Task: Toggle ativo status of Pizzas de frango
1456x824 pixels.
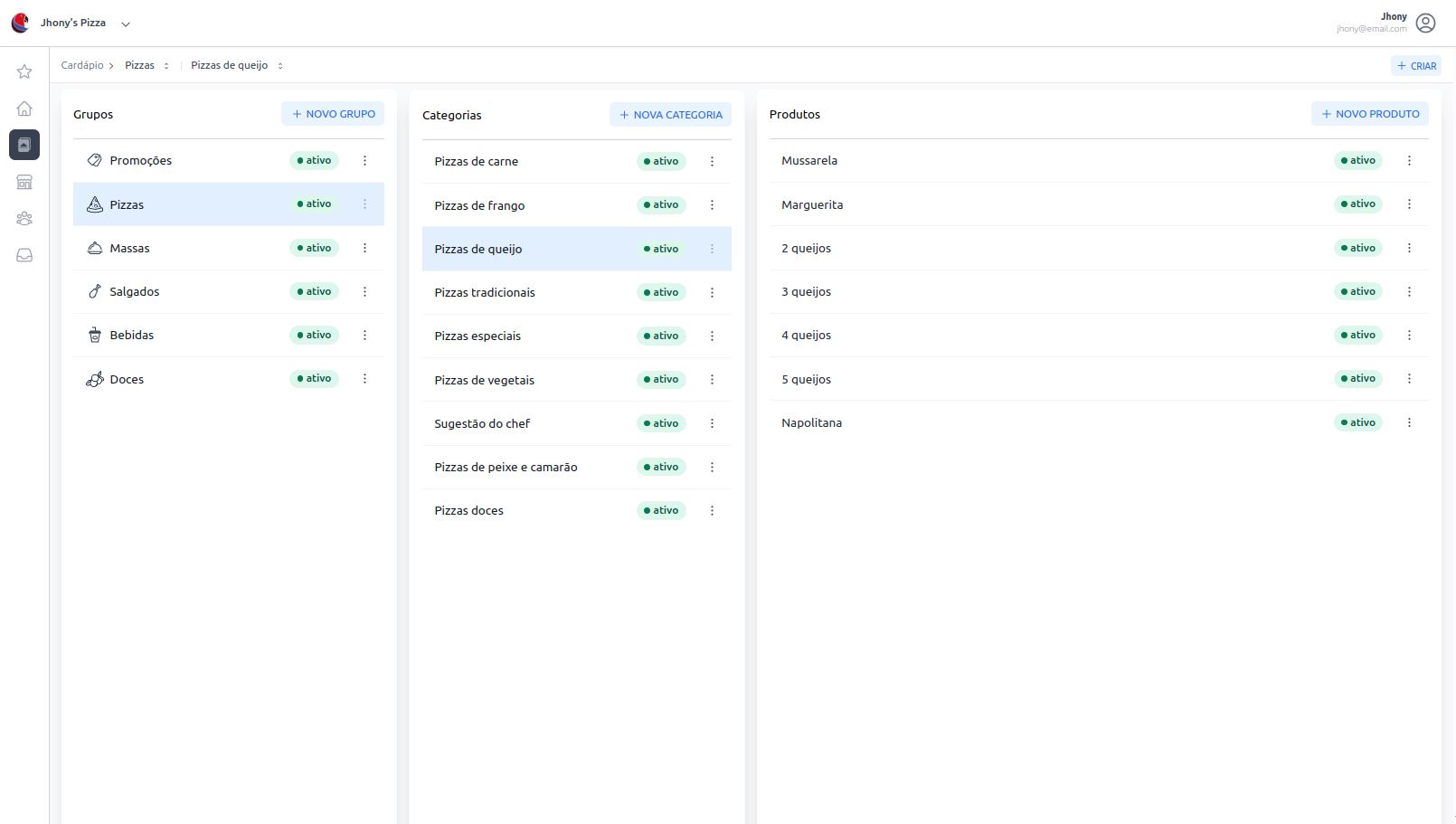Action: coord(661,205)
